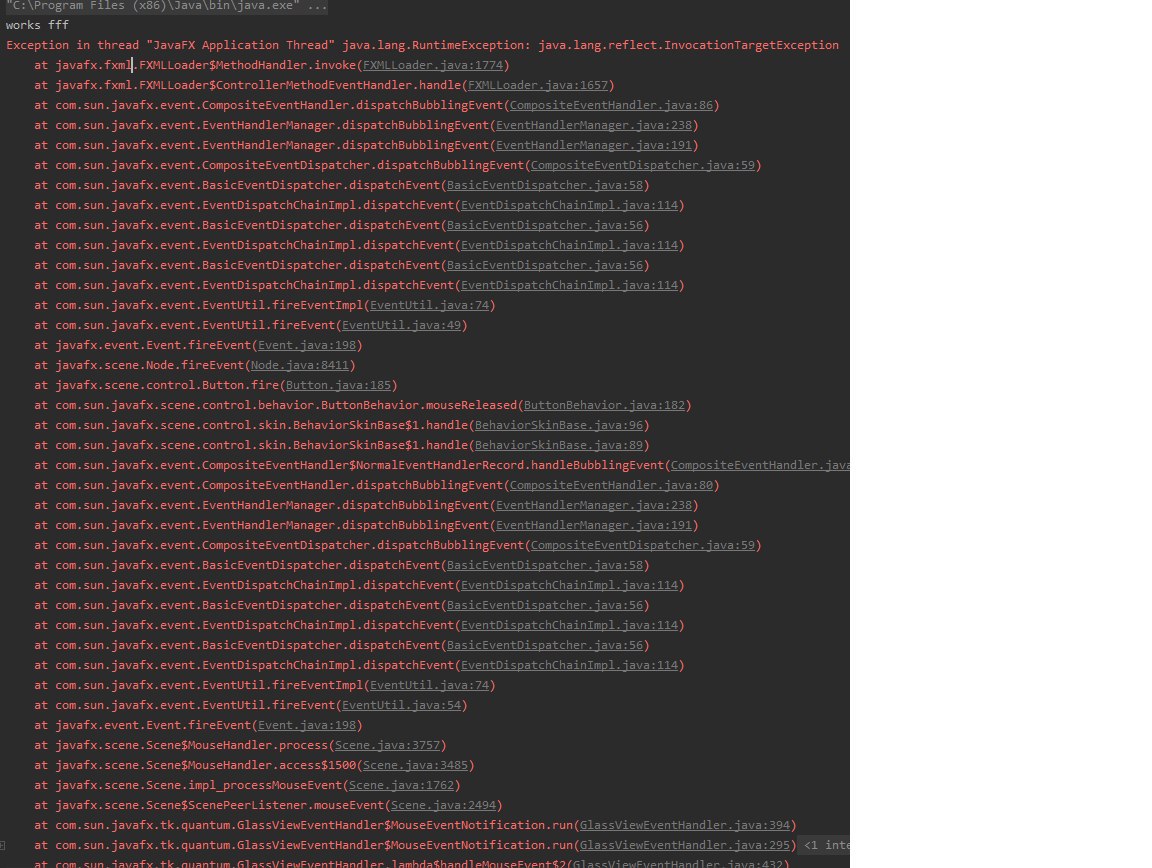Open the Scene.java:3757 link
Image resolution: width=1152 pixels, height=868 pixels.
387,745
